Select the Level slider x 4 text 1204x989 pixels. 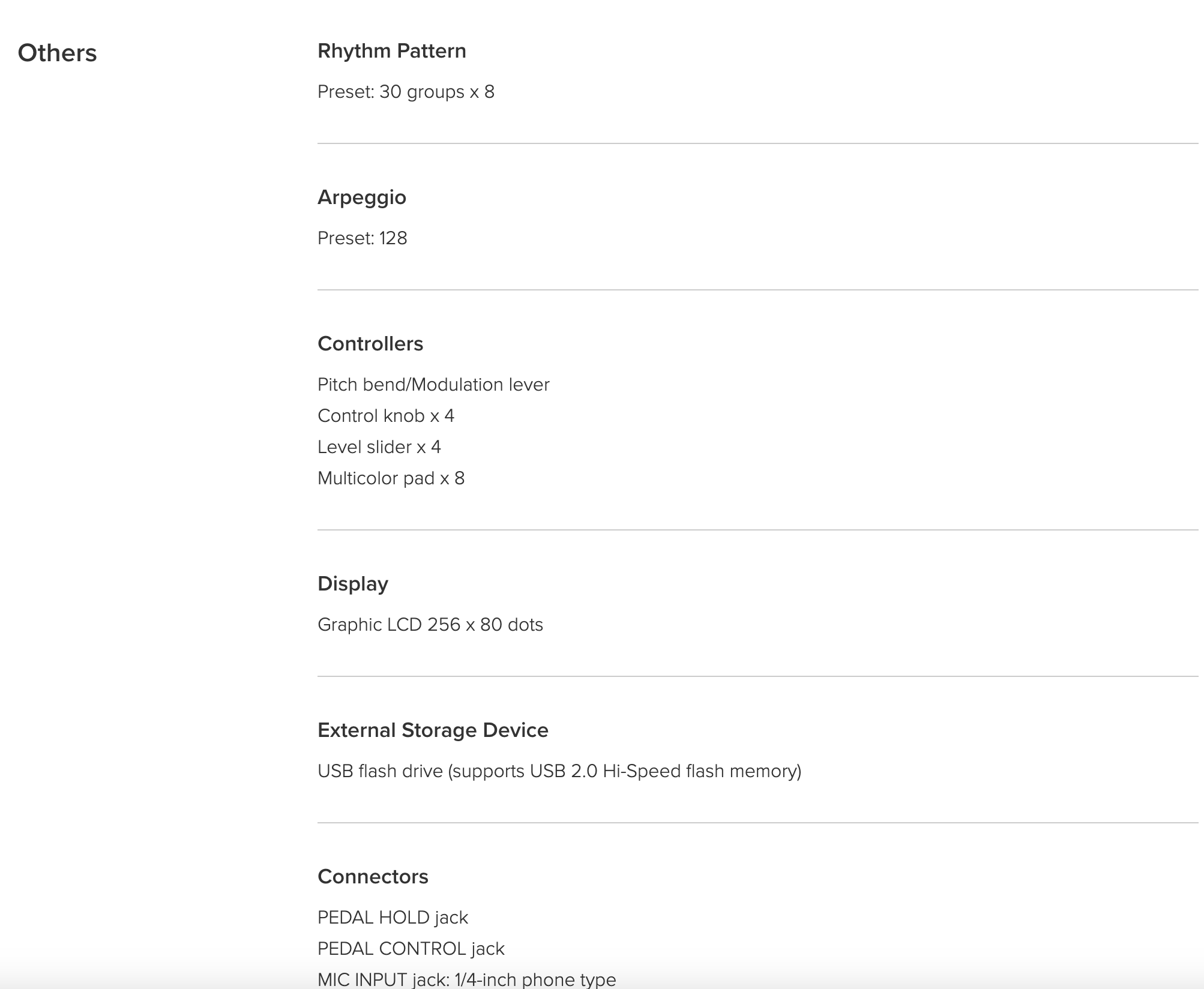(x=379, y=447)
